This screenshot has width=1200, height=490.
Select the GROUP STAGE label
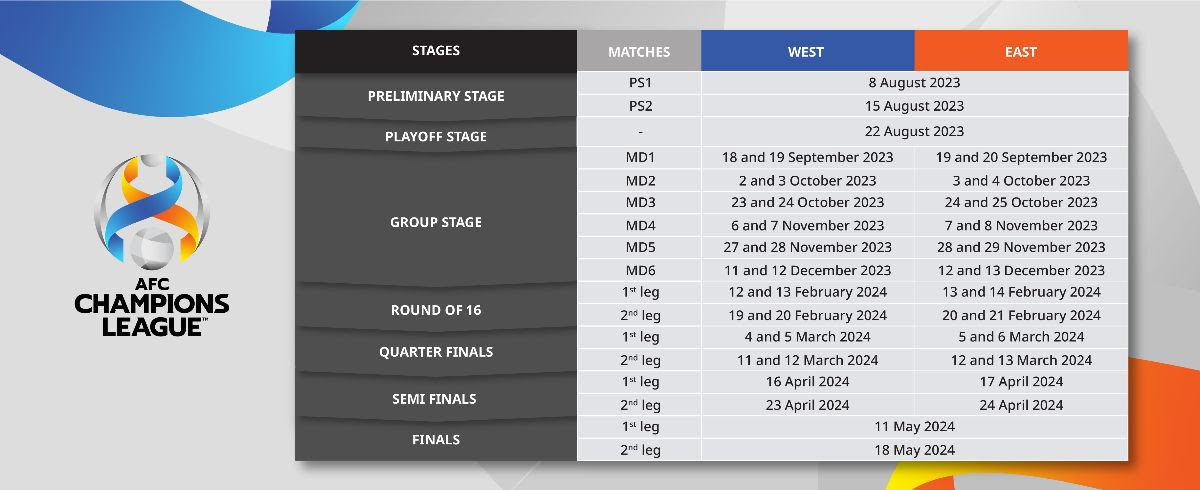point(436,222)
